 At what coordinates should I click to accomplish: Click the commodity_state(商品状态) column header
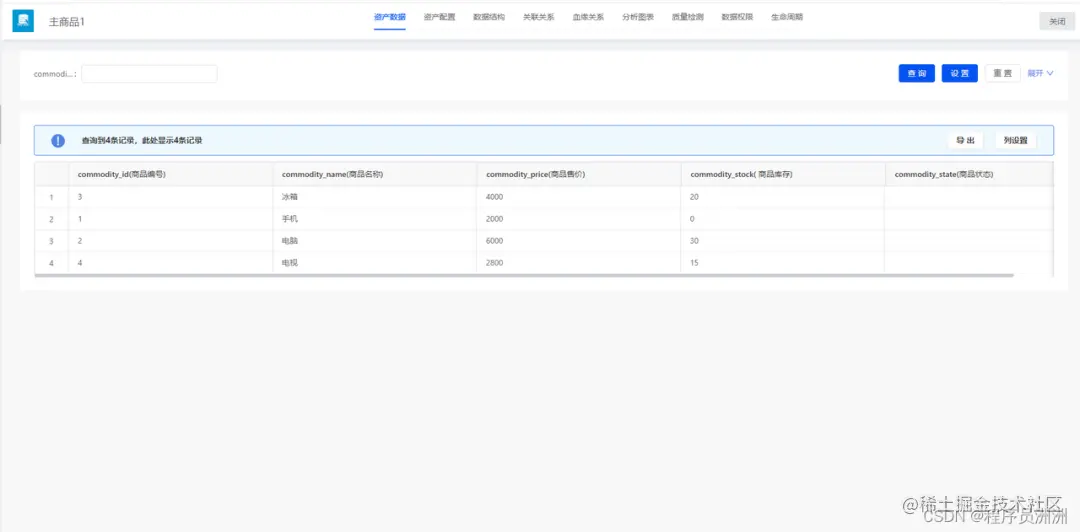click(968, 174)
